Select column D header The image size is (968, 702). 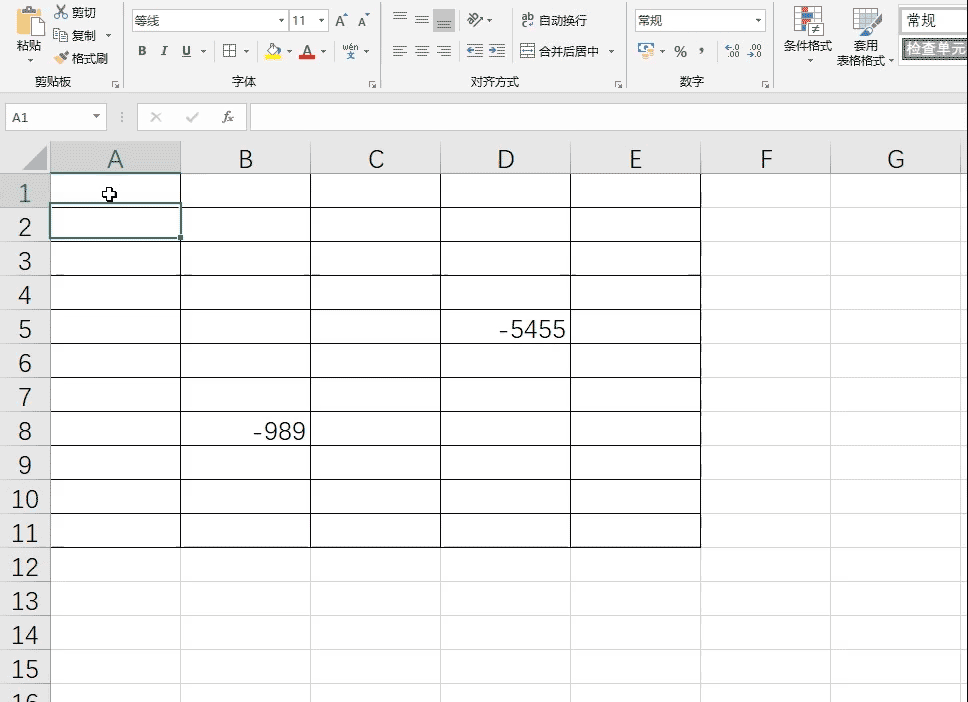(x=506, y=159)
